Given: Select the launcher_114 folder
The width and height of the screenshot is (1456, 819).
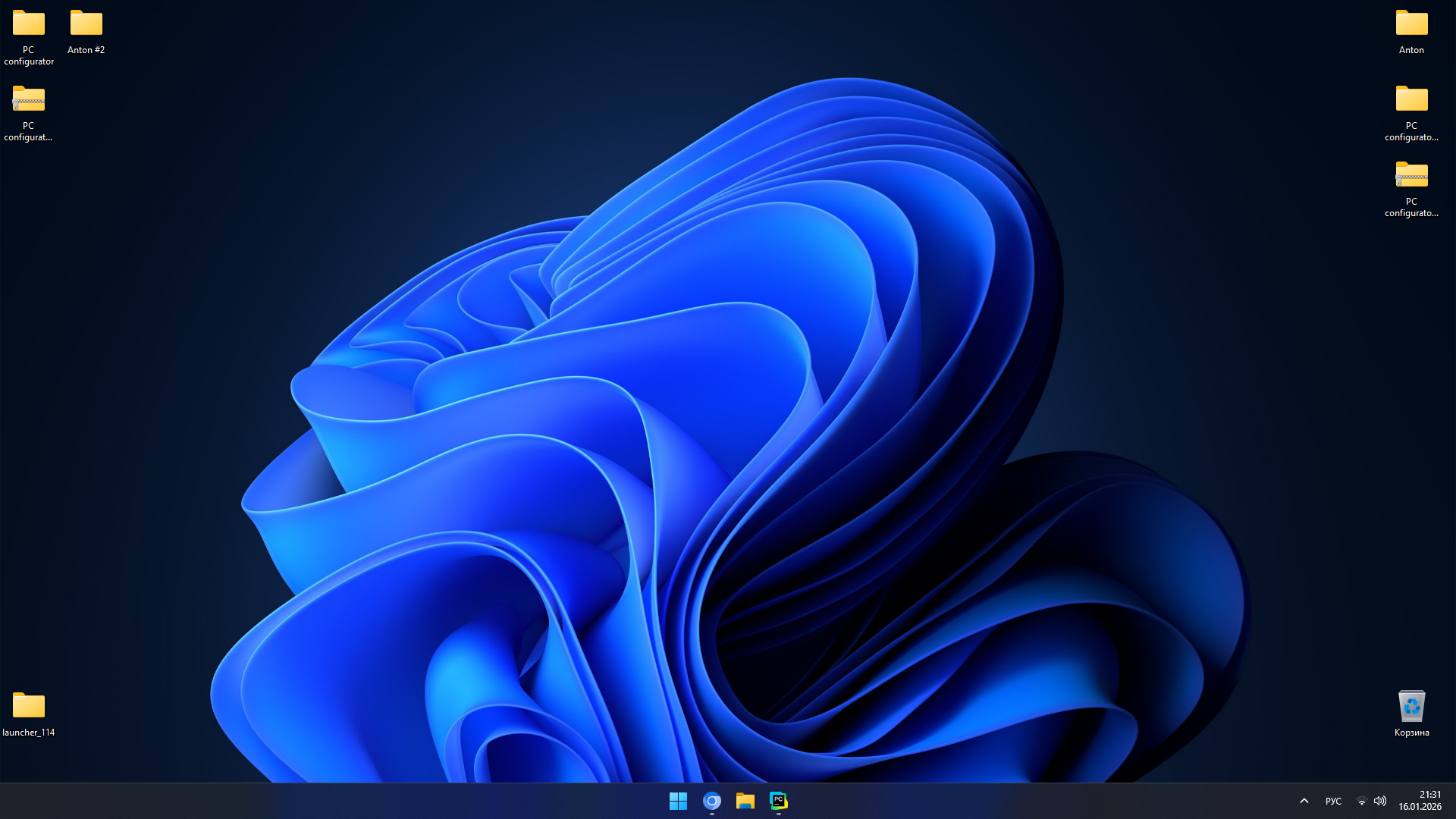Looking at the screenshot, I should (x=29, y=707).
